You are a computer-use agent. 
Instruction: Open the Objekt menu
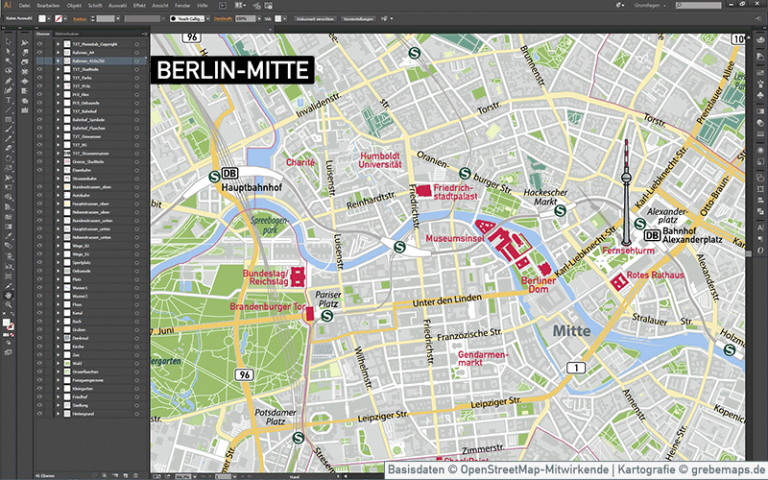[x=74, y=5]
